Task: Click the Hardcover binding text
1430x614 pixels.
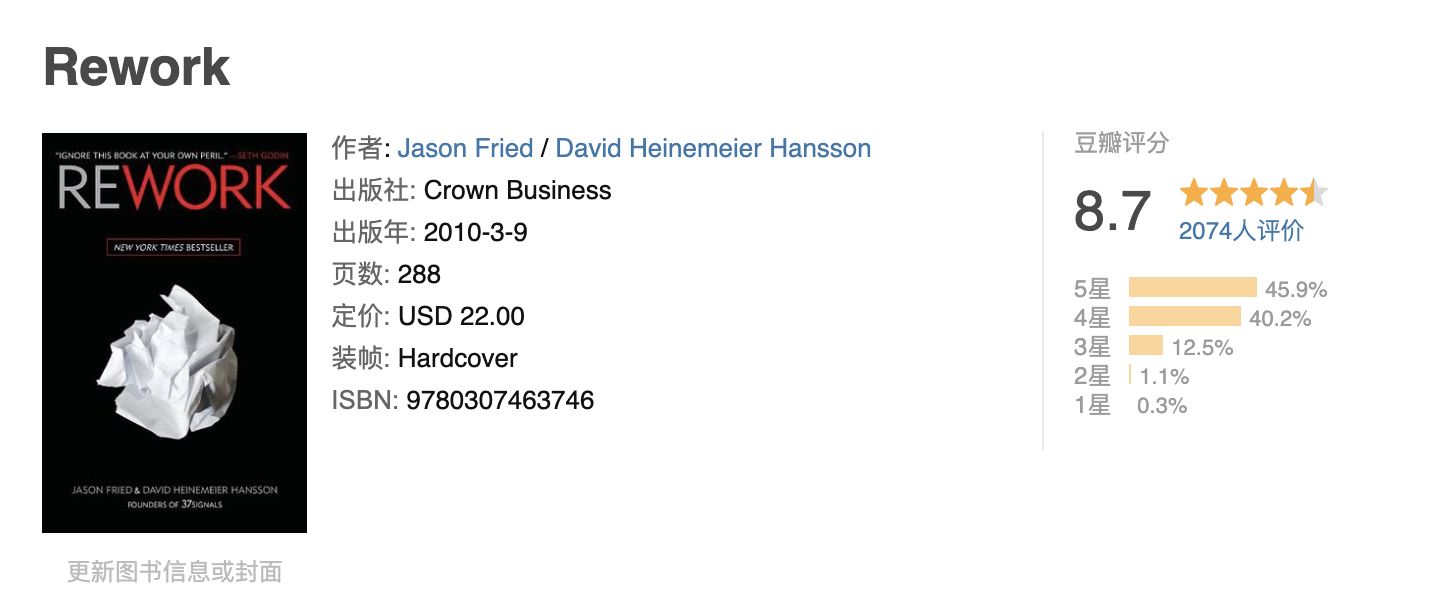Action: (457, 359)
